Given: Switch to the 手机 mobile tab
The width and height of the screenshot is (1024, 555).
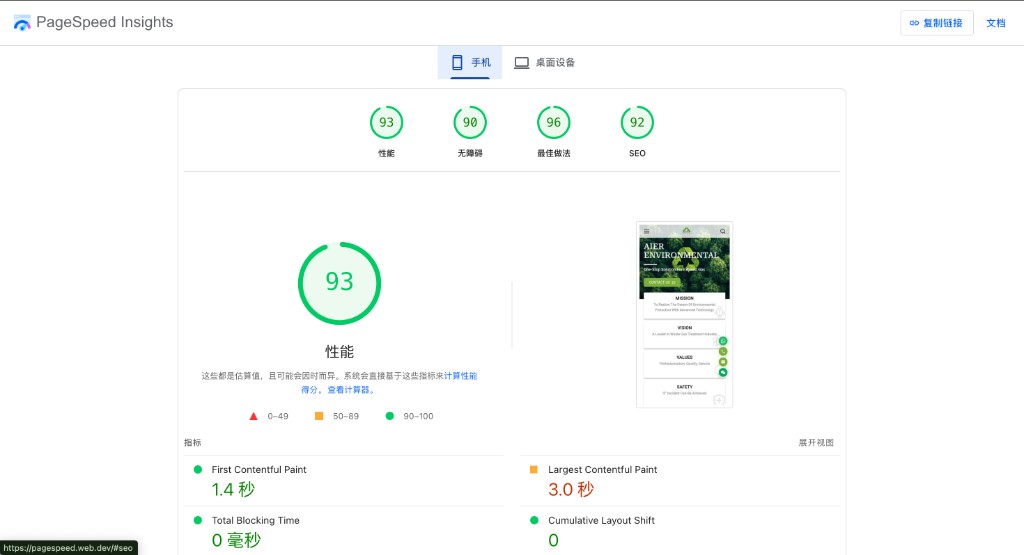Looking at the screenshot, I should [470, 63].
